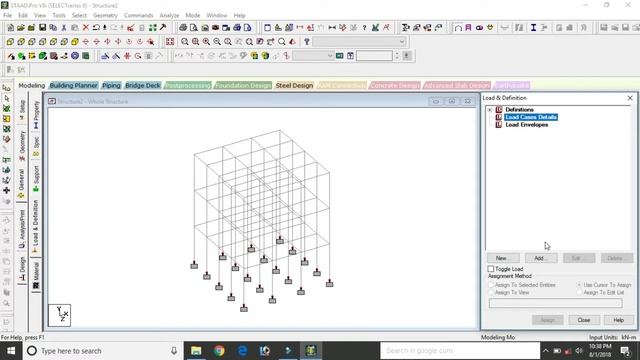Open the Analyze menu
This screenshot has height=360, width=640.
pos(169,15)
